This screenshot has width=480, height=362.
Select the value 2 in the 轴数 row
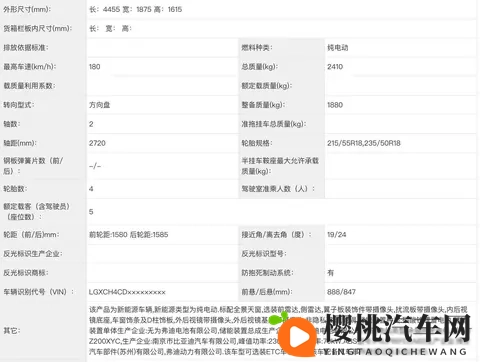tap(91, 124)
